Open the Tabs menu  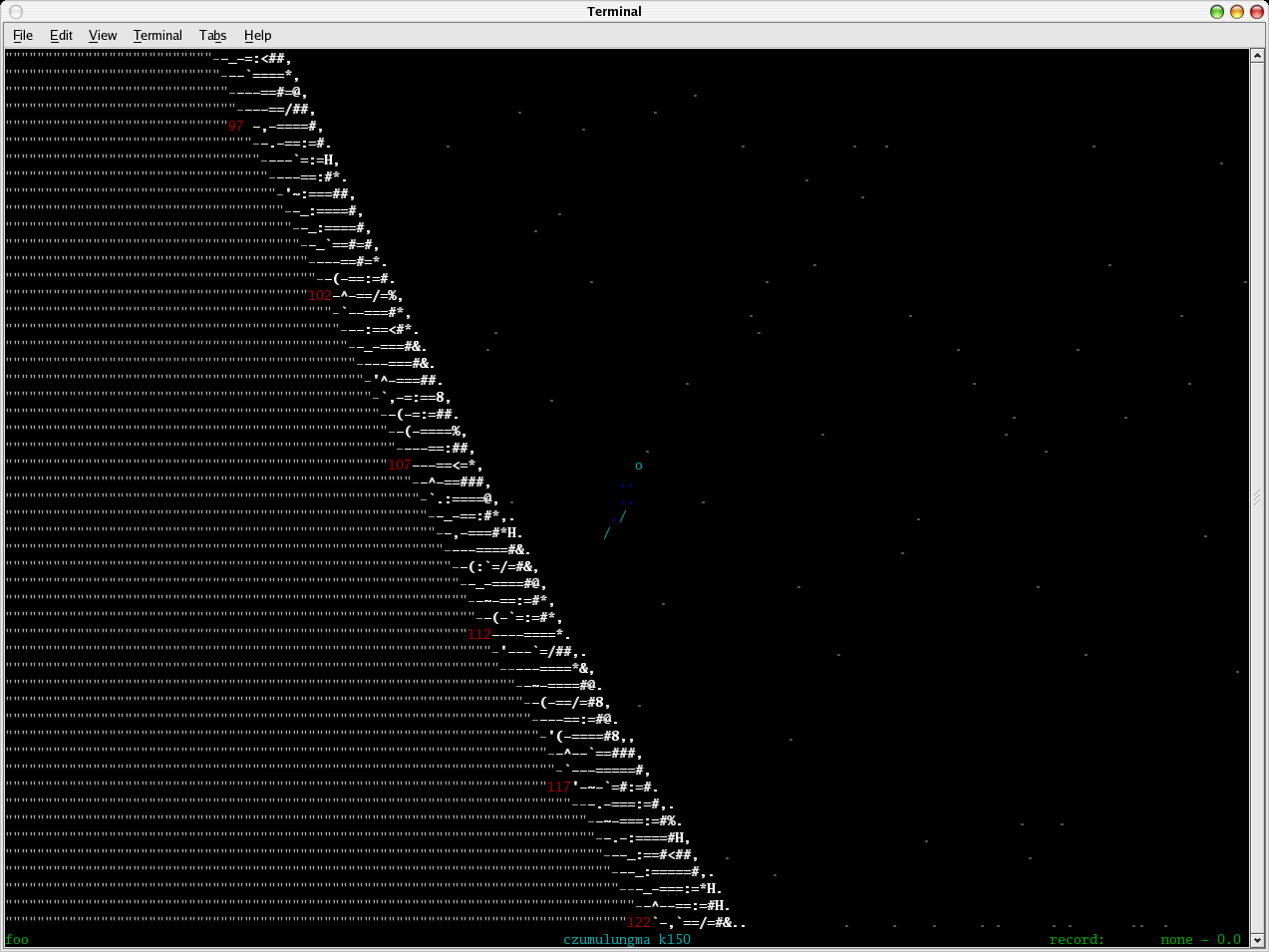212,35
